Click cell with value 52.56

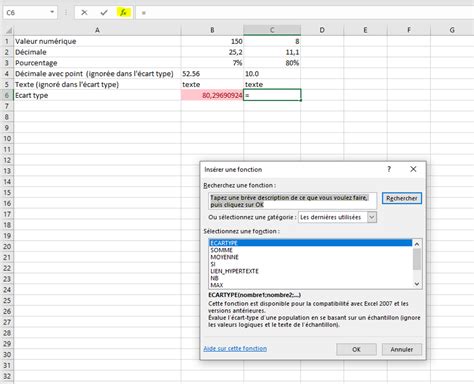pyautogui.click(x=212, y=74)
